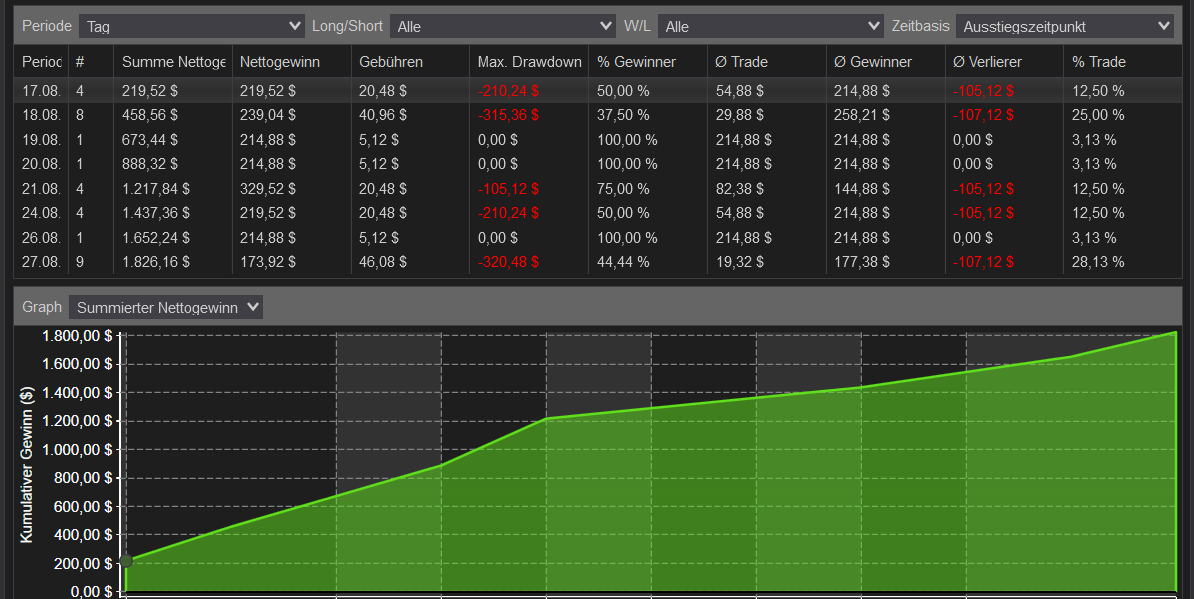The height and width of the screenshot is (599, 1194).
Task: Click the 458,56 $ cumulative cell
Action: (x=150, y=115)
